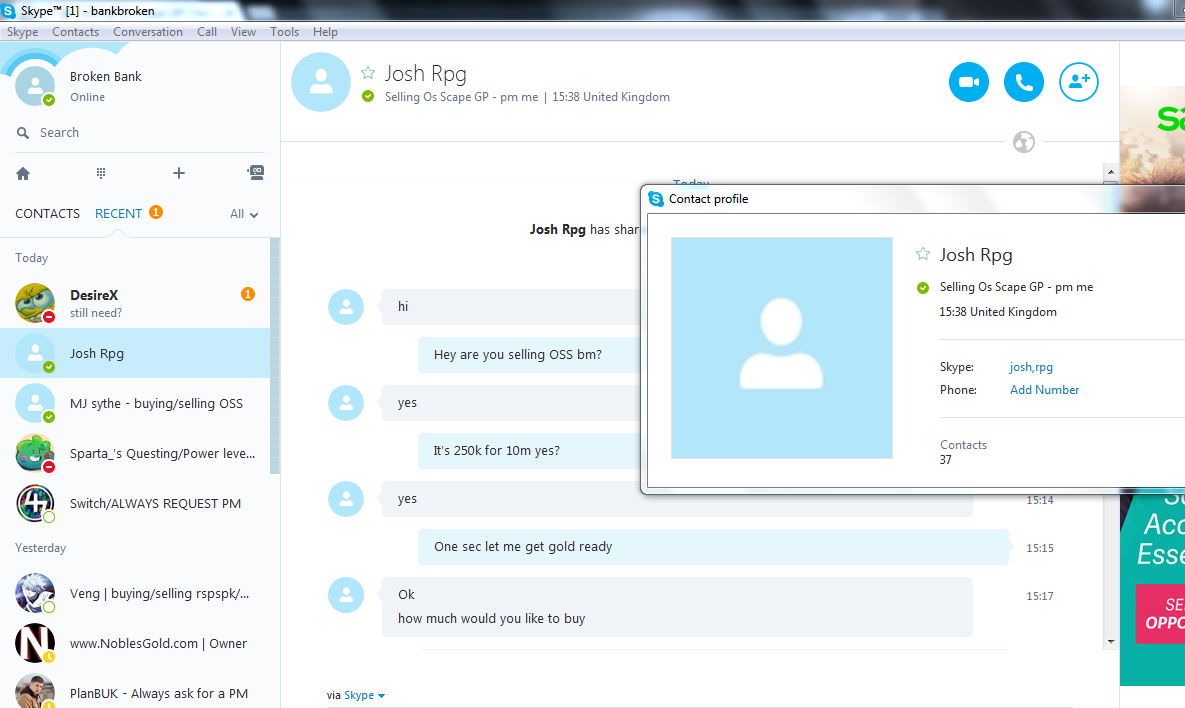This screenshot has height=708, width=1185.
Task: Click the contact list scrollbar
Action: (275, 355)
